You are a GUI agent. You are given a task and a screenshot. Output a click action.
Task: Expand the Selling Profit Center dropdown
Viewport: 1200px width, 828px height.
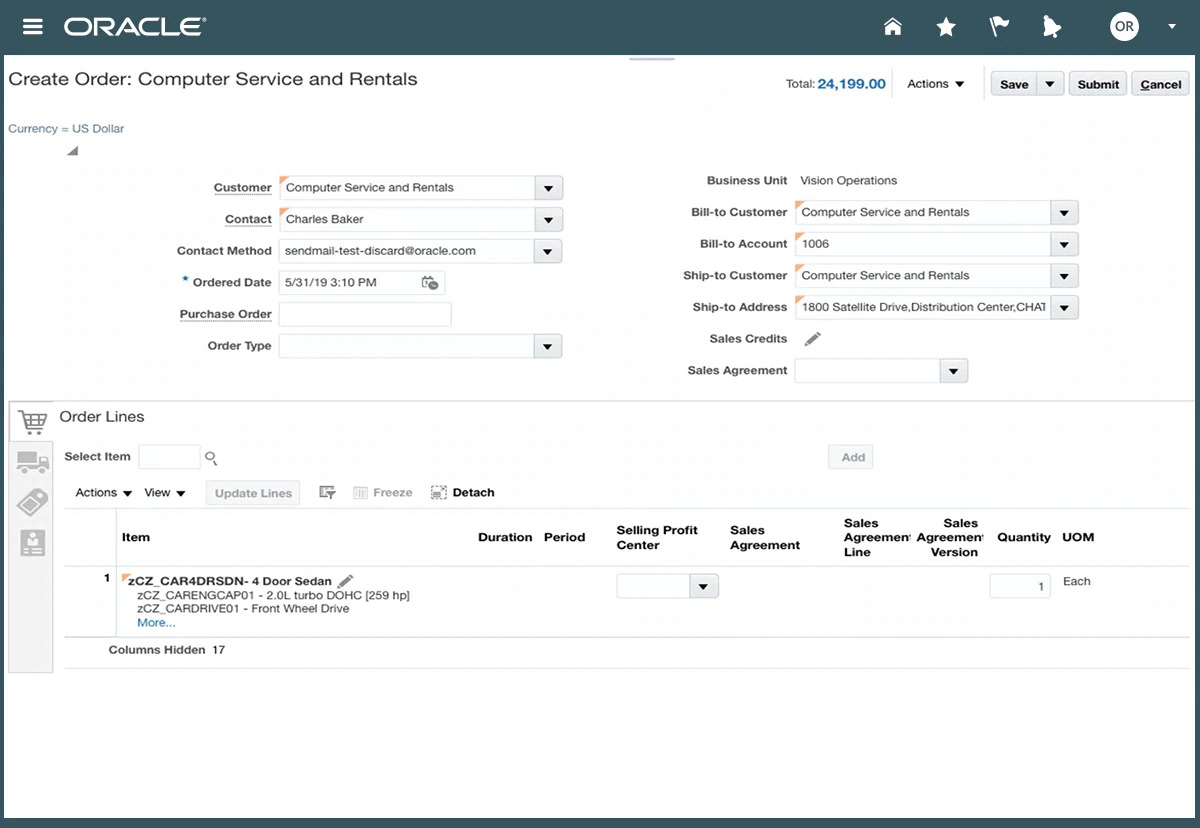704,587
